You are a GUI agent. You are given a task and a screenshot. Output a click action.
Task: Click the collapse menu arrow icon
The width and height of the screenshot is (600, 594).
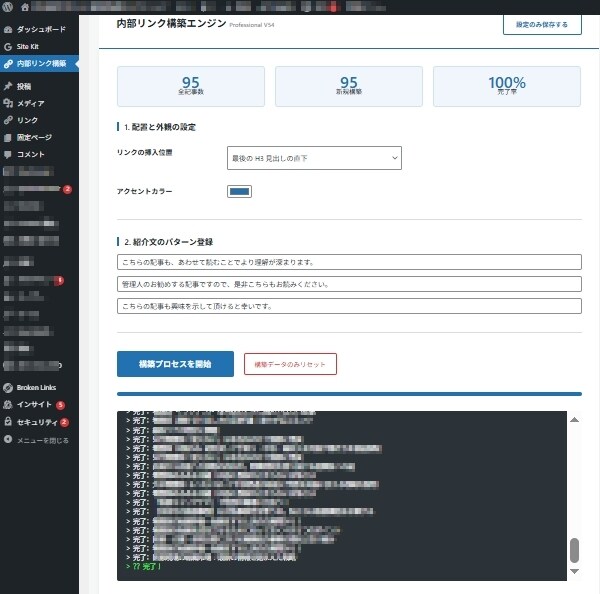8,439
